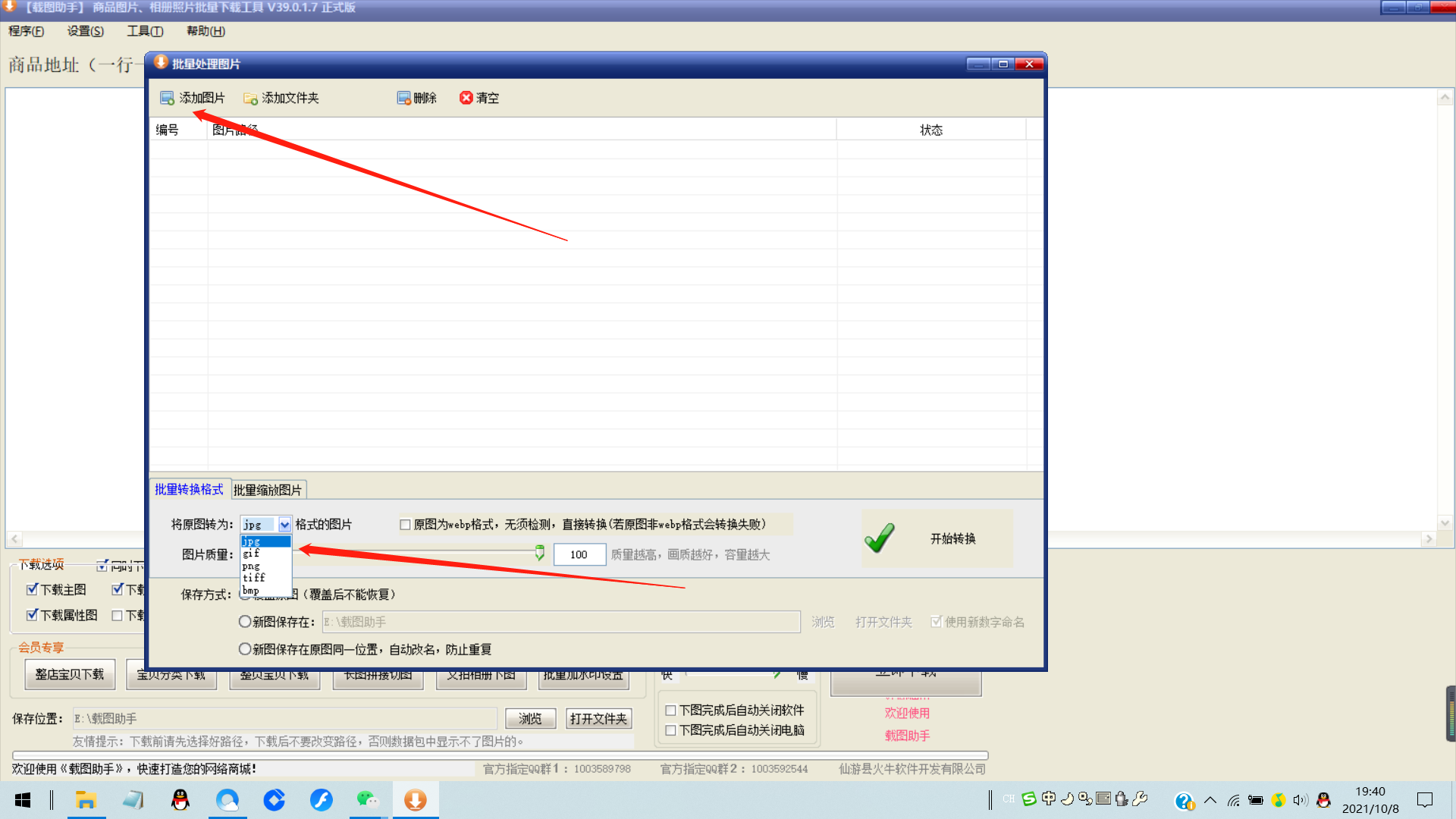The image size is (1456, 819).
Task: Click the green checkmark 开始转换 icon
Action: pos(880,538)
